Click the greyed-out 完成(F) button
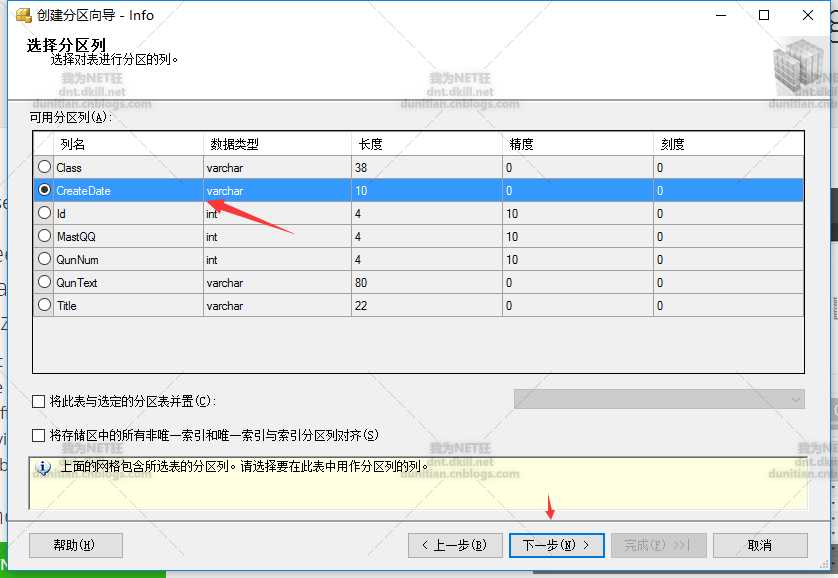The height and width of the screenshot is (578, 838). point(658,545)
